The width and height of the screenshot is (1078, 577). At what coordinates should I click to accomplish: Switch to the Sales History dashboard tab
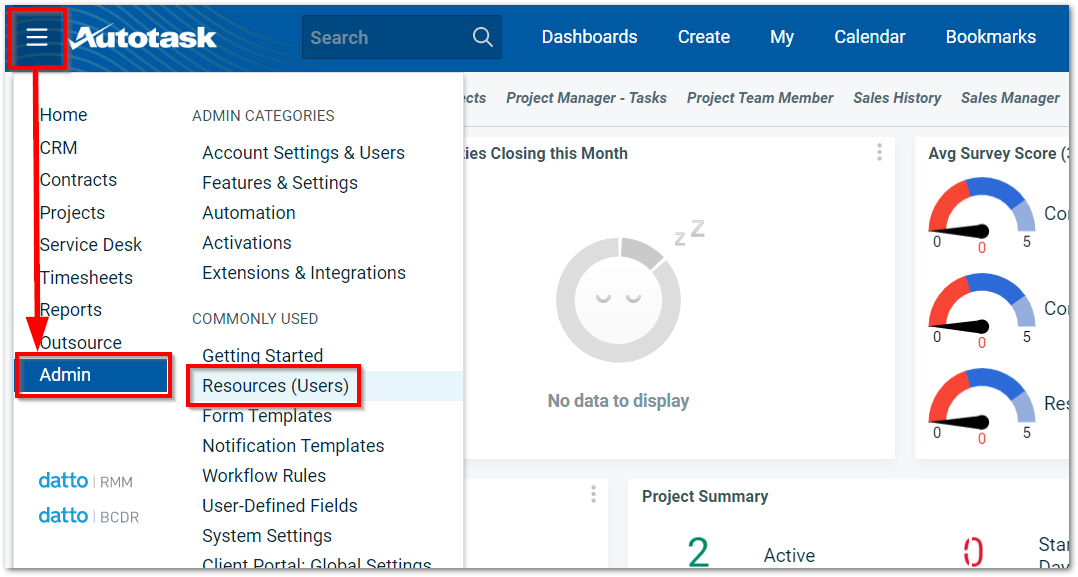pos(896,98)
